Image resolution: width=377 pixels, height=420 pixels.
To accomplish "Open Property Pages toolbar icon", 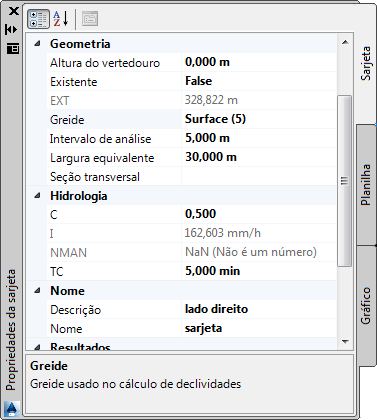I will pyautogui.click(x=90, y=19).
